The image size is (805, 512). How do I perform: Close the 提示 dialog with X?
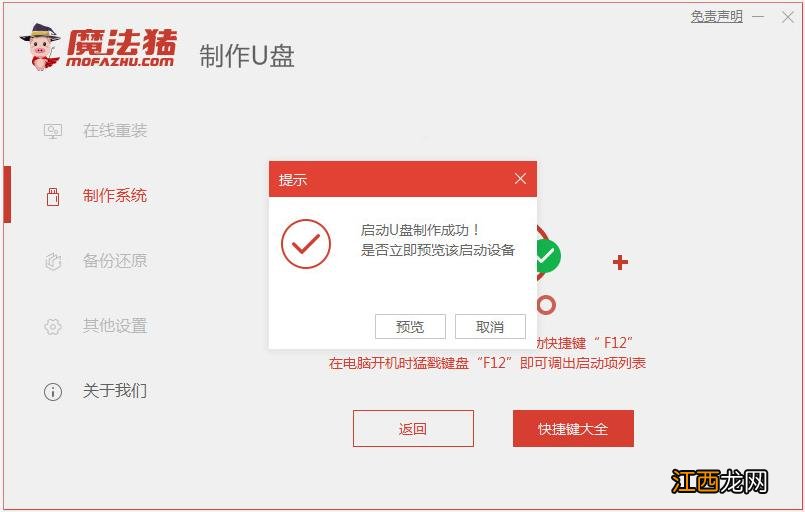pyautogui.click(x=520, y=179)
